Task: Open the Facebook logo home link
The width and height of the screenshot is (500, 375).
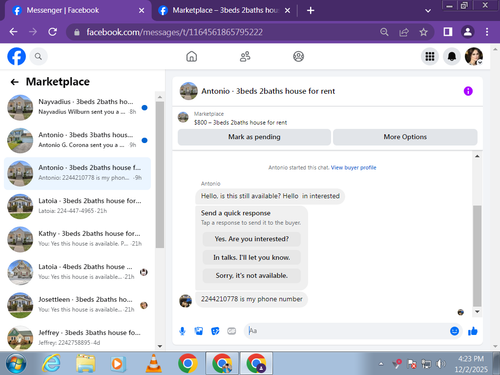Action: pyautogui.click(x=16, y=56)
